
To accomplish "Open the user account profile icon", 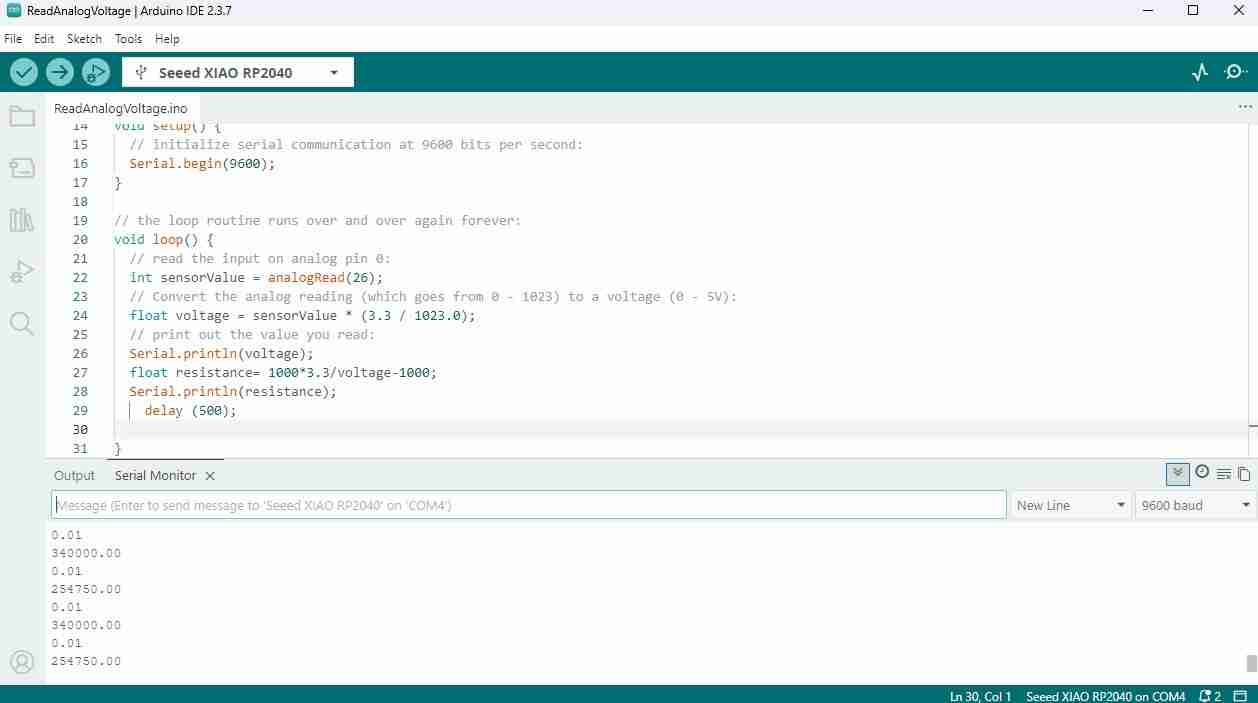I will (22, 662).
